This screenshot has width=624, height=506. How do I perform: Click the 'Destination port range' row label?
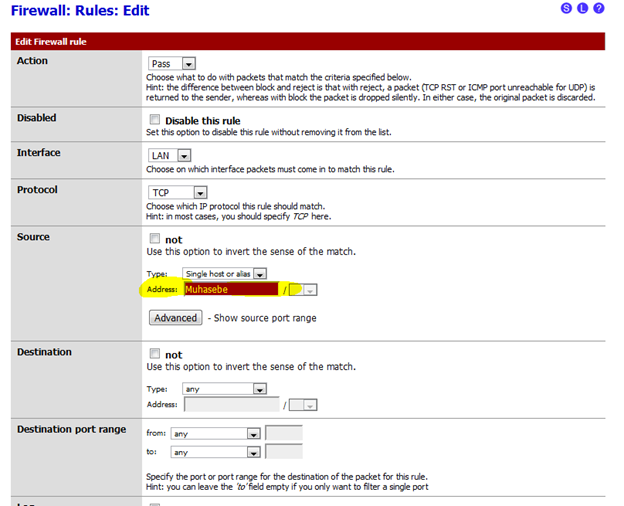(71, 429)
